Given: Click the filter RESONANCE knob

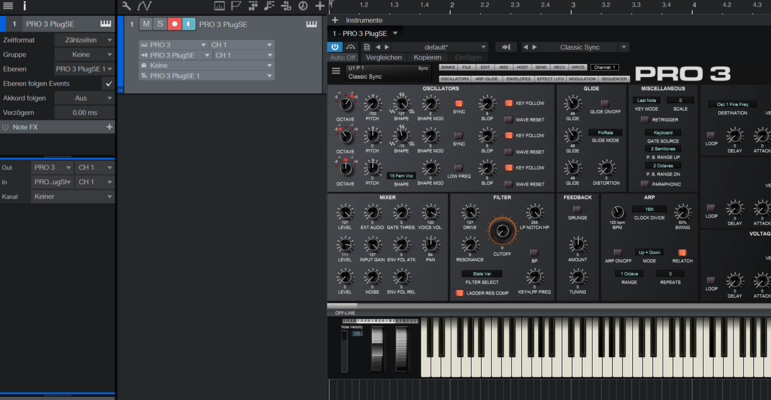Looking at the screenshot, I should (470, 245).
